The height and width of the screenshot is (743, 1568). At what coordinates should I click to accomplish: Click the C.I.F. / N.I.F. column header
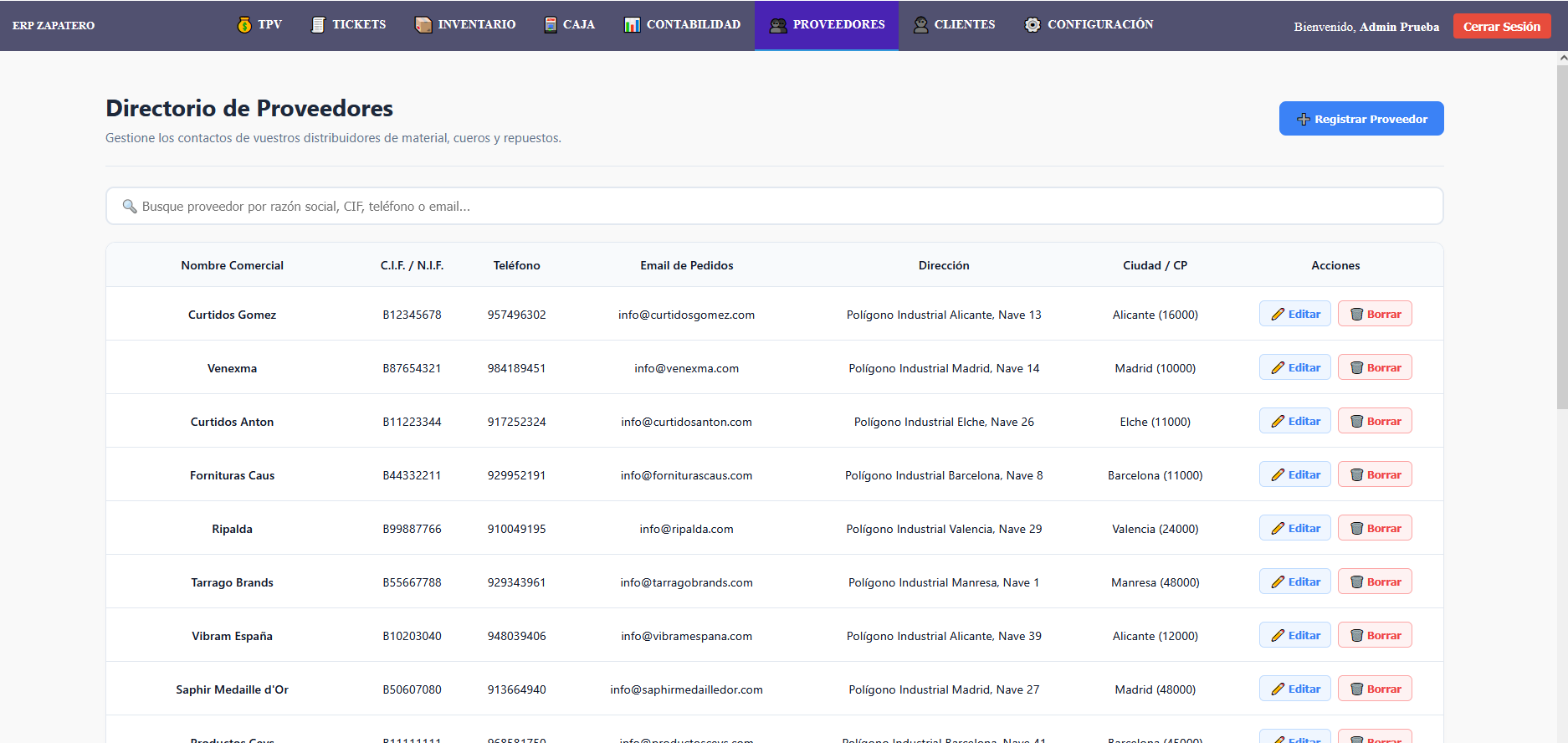[412, 265]
